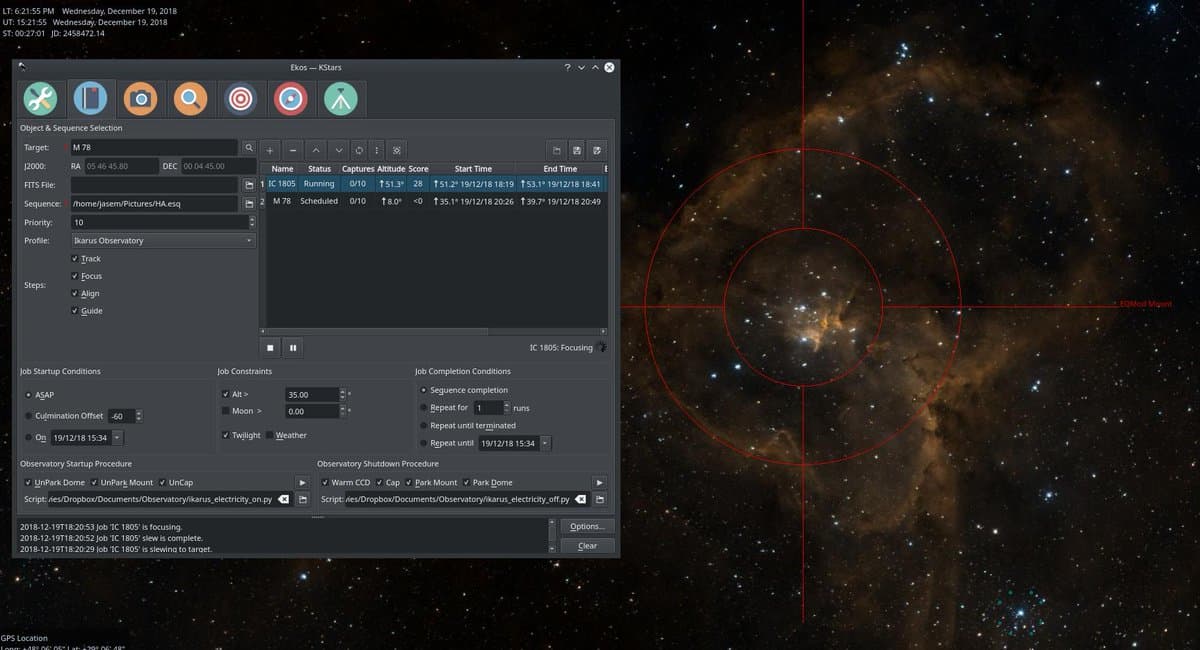Expand the Profile dropdown showing Ikarus Observatory

163,241
